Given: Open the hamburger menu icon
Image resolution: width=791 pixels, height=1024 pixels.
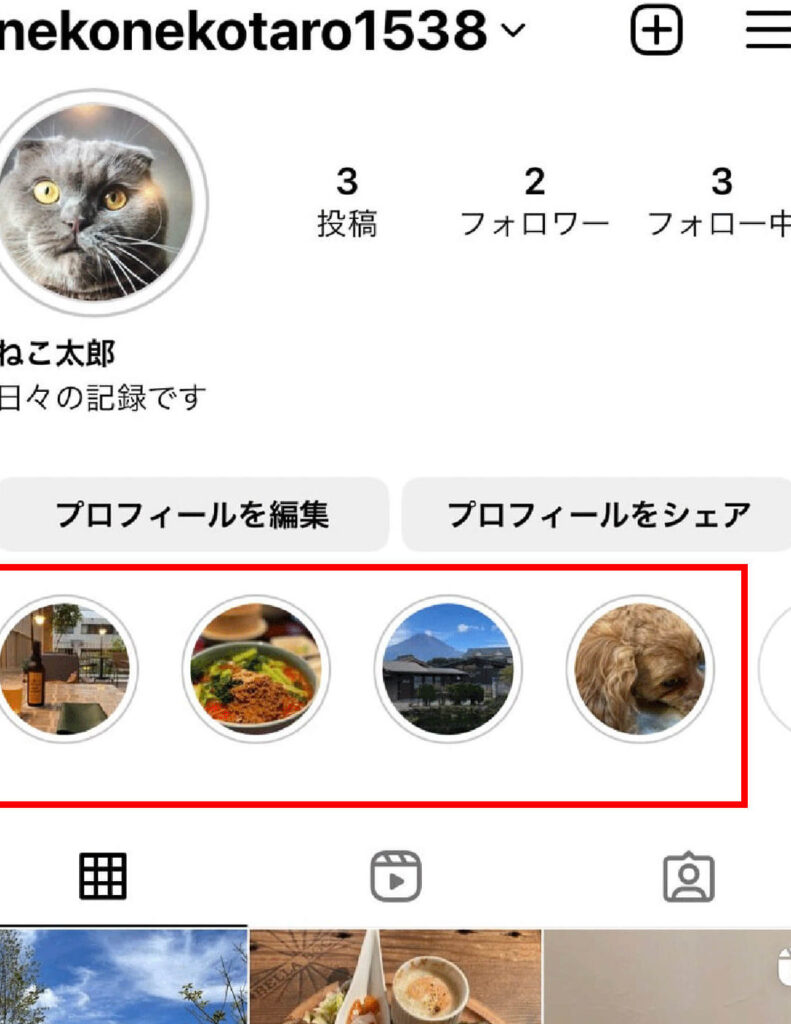Looking at the screenshot, I should pos(768,30).
